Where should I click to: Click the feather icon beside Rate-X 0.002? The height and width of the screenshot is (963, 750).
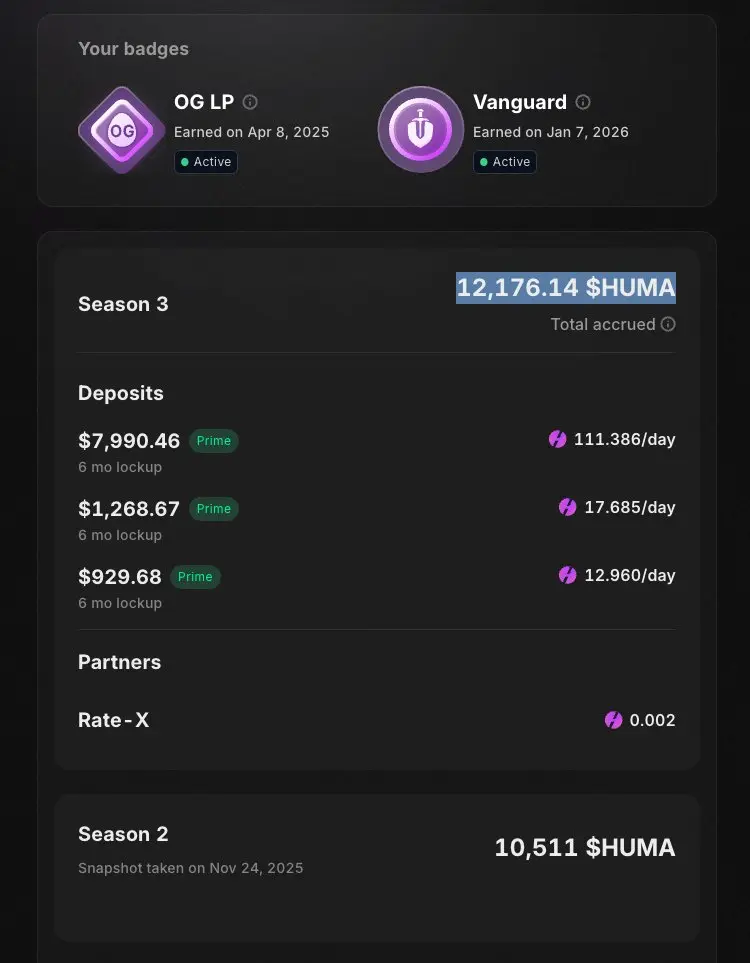coord(613,720)
